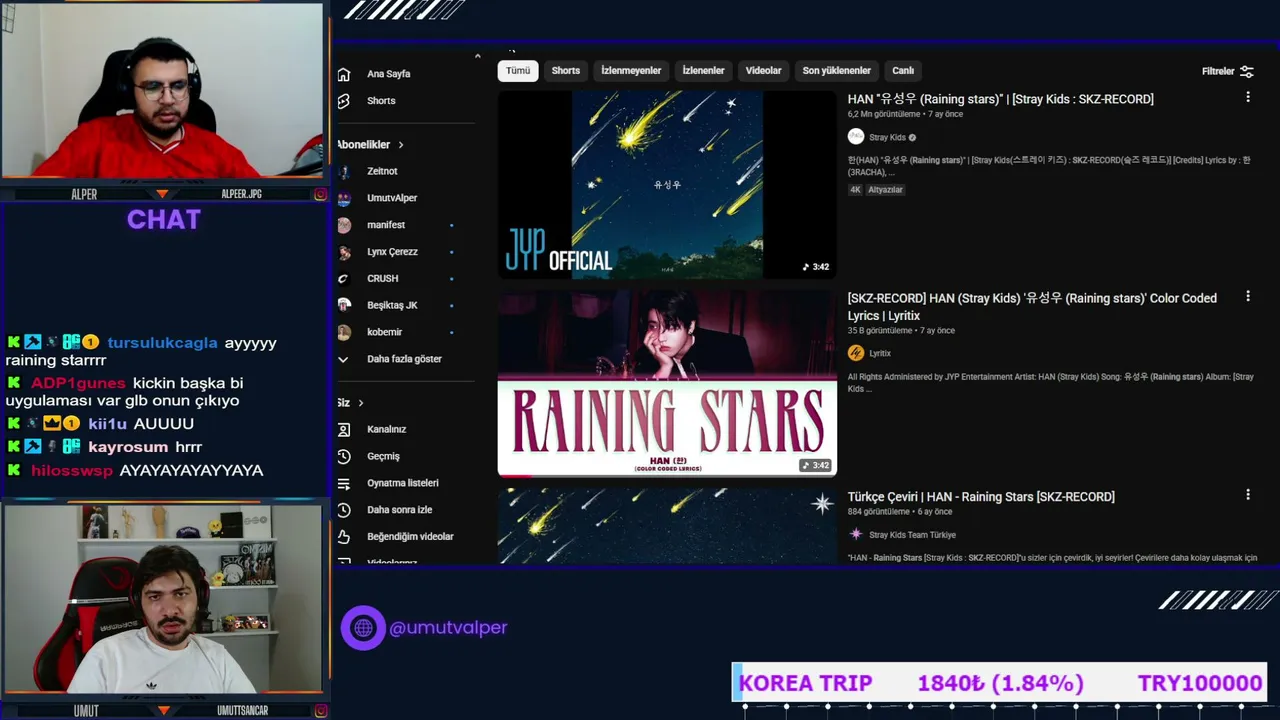Click the Kanalınız icon in the sidebar
1280x720 pixels.
click(x=344, y=429)
